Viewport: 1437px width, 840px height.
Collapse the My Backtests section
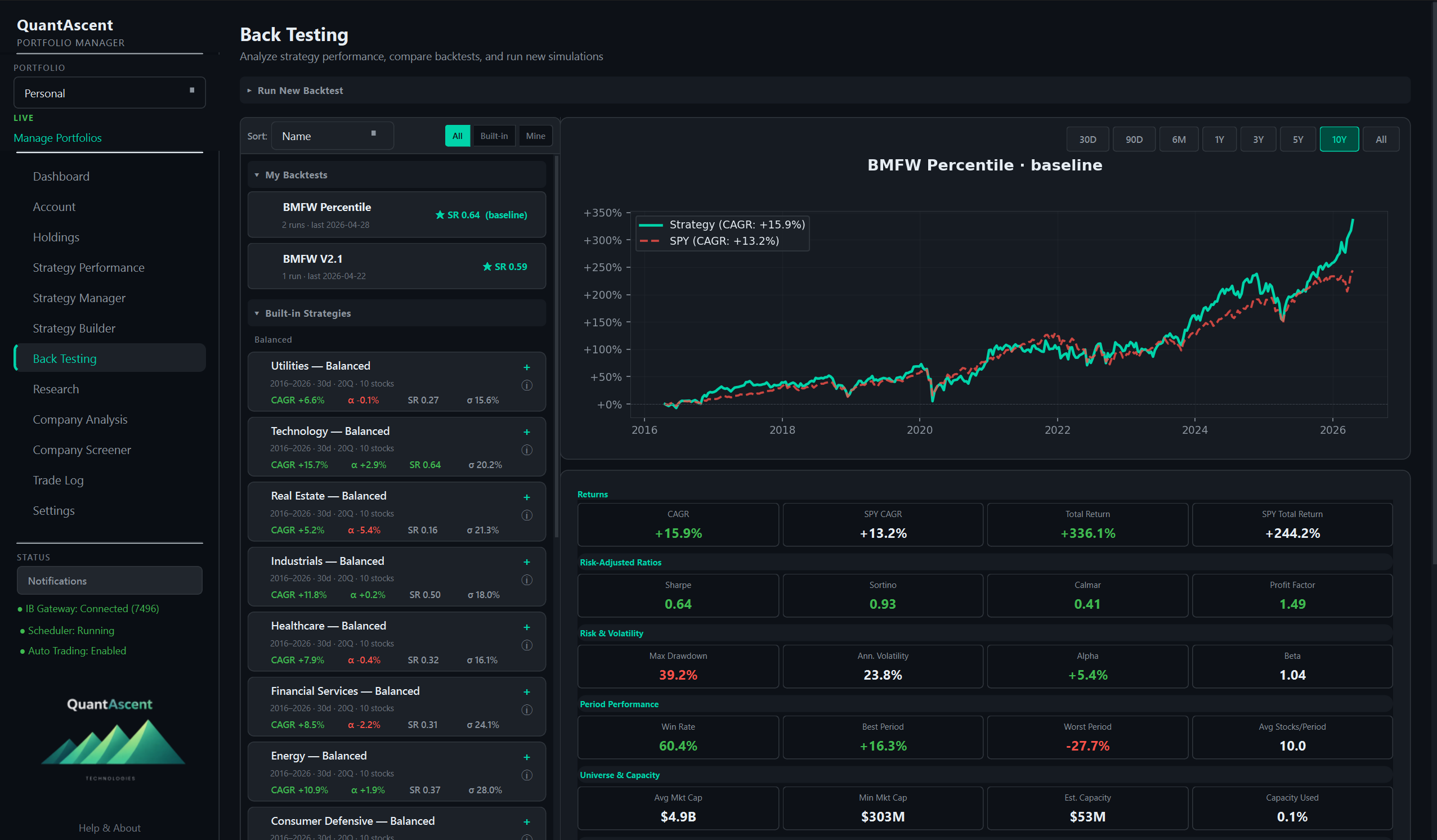[257, 175]
